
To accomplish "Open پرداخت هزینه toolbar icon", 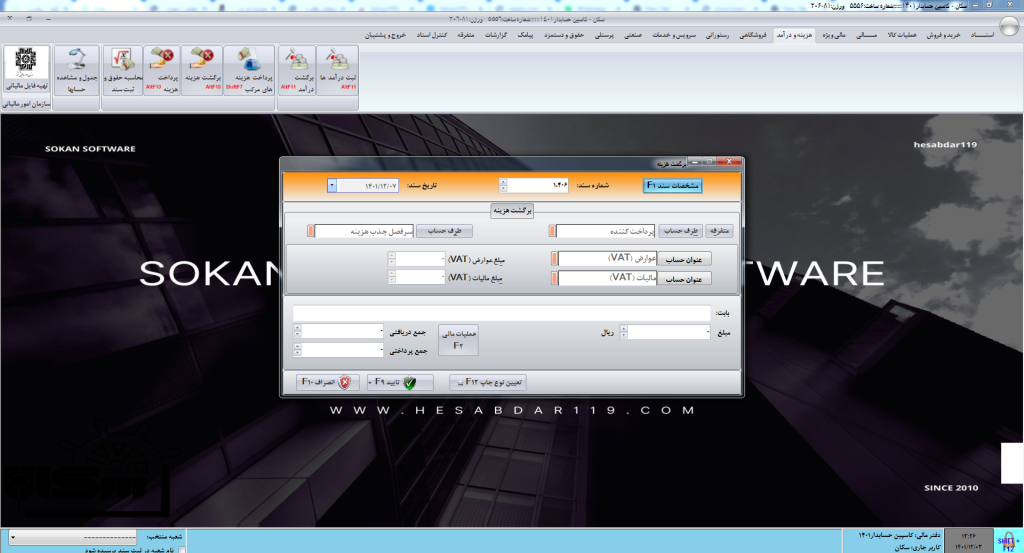I will 162,70.
